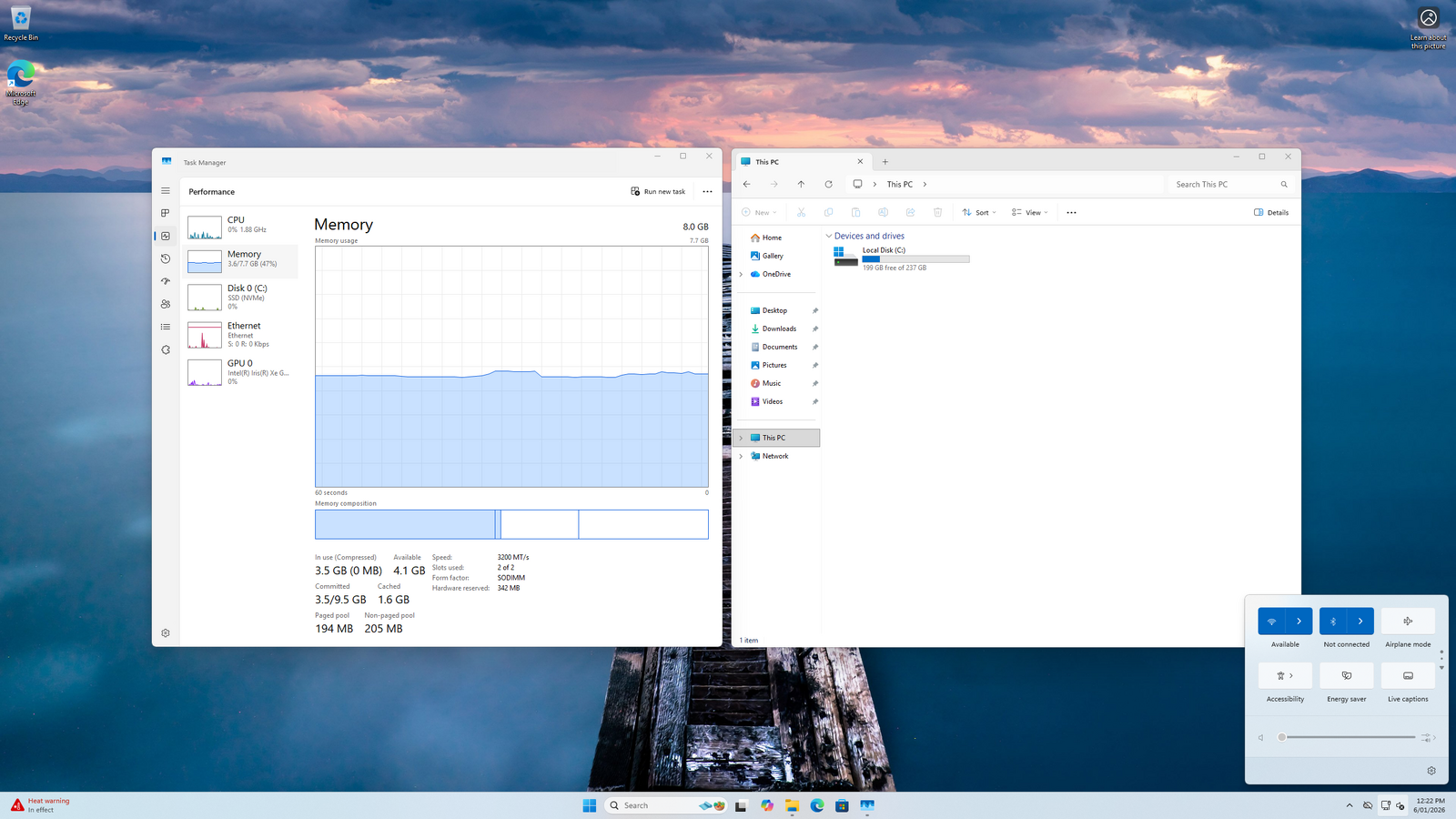Select the Disk 0 (C:) performance item
Image resolution: width=1456 pixels, height=819 pixels.
[x=241, y=297]
